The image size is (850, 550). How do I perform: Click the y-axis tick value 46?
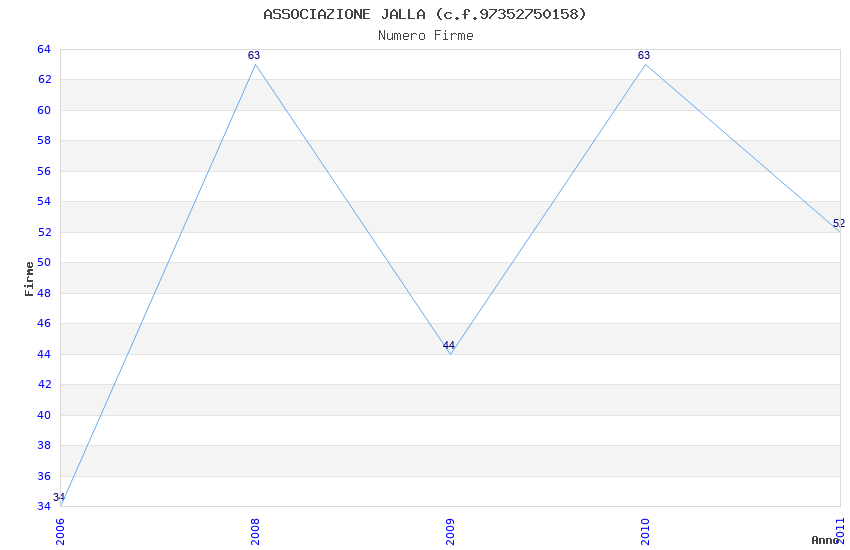44,323
